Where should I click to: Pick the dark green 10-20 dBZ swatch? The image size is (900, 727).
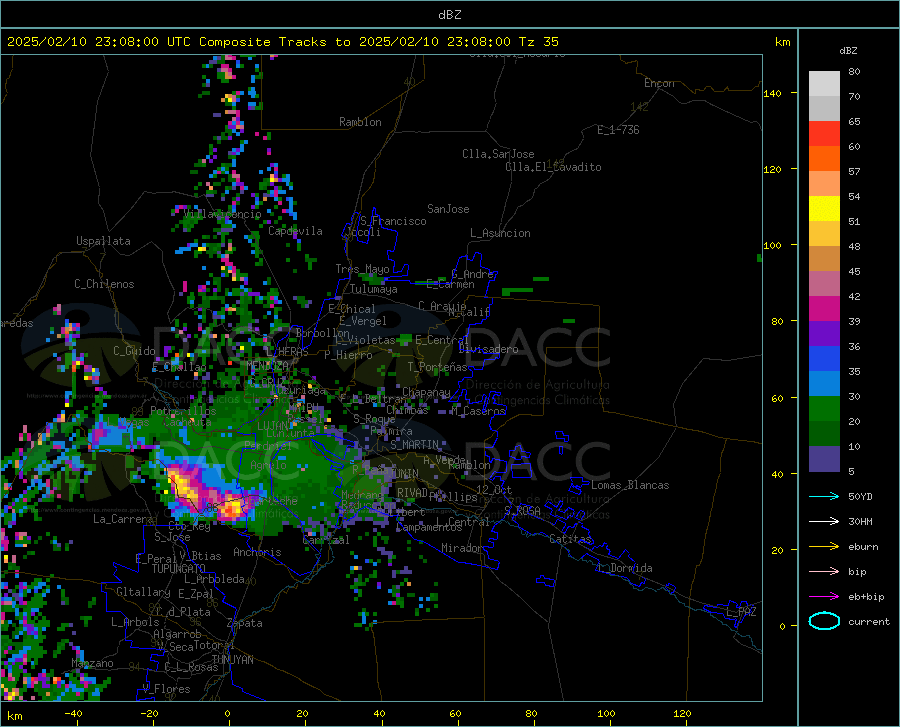(824, 434)
